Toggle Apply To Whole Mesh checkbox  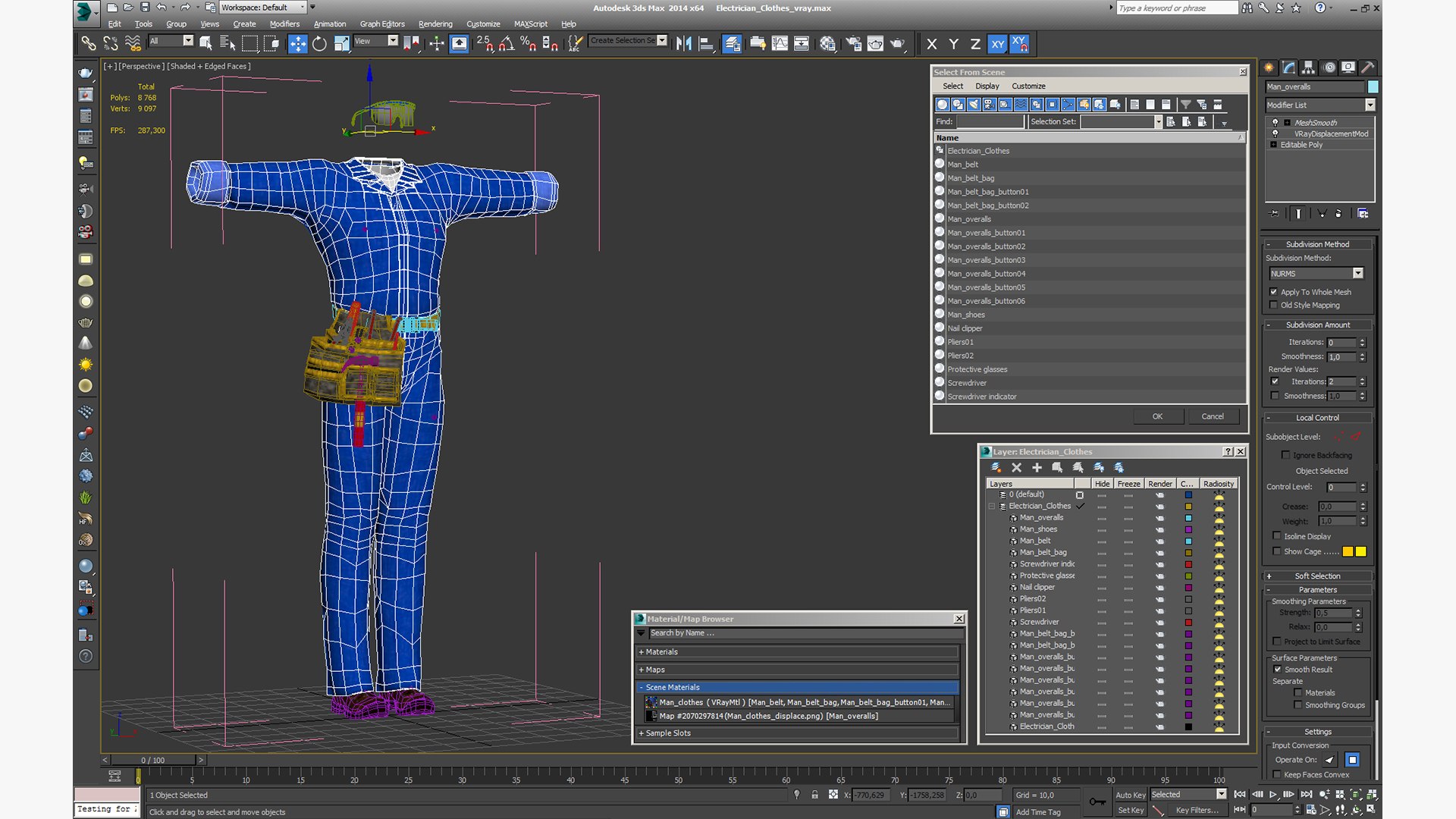pyautogui.click(x=1274, y=292)
